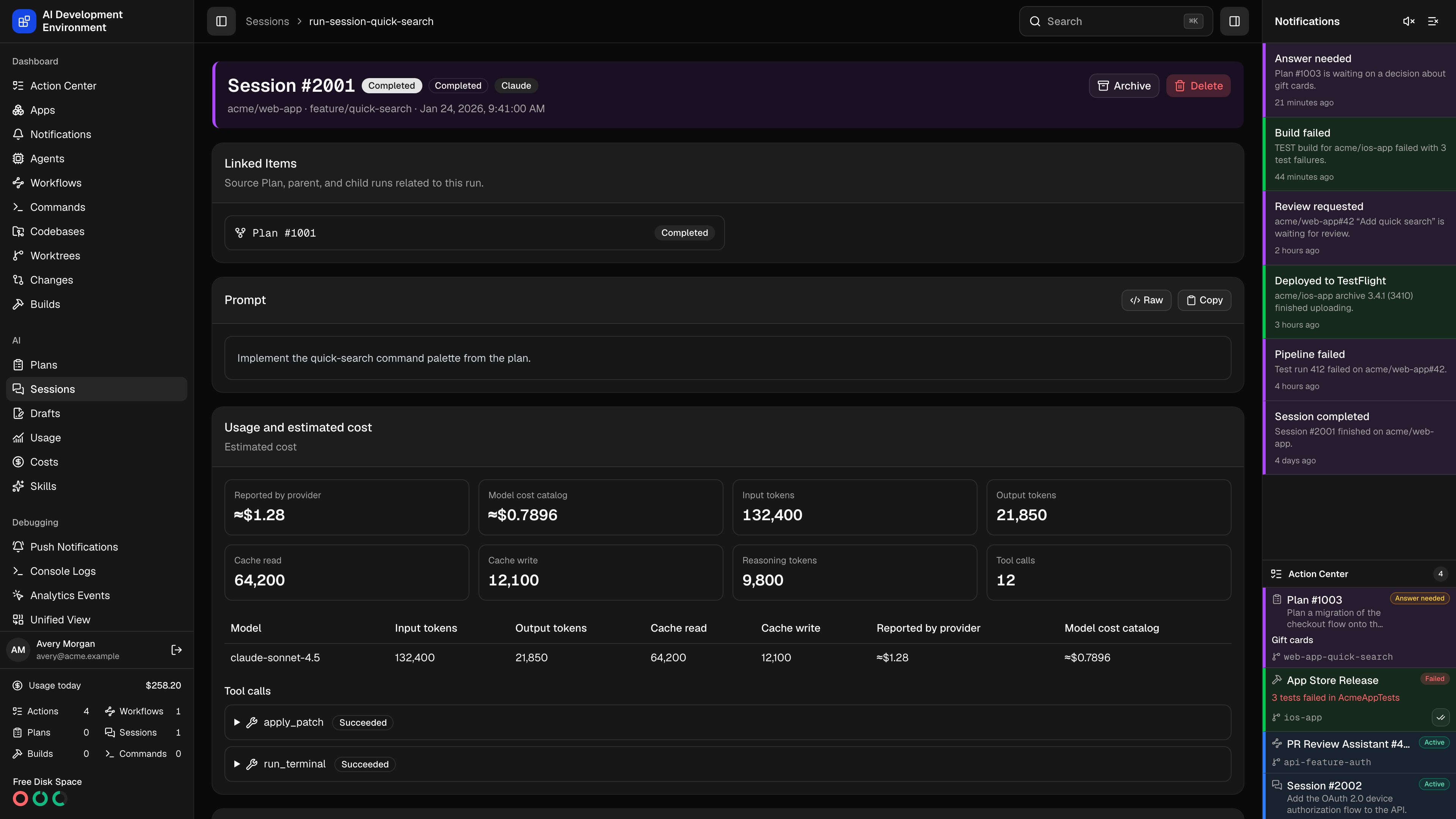
Task: Open the Deployed to TestFlight notification
Action: click(x=1359, y=302)
